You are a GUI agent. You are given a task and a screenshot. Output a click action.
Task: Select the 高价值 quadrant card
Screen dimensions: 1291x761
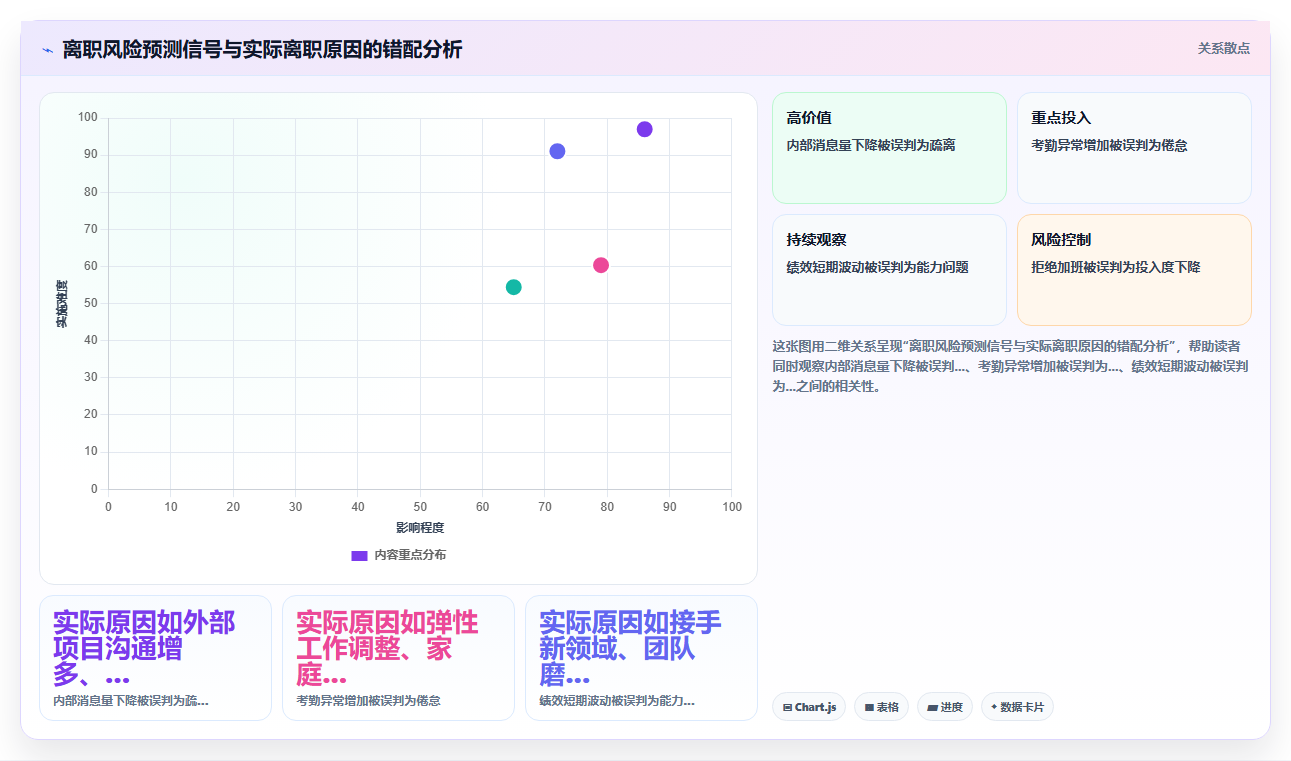point(889,148)
